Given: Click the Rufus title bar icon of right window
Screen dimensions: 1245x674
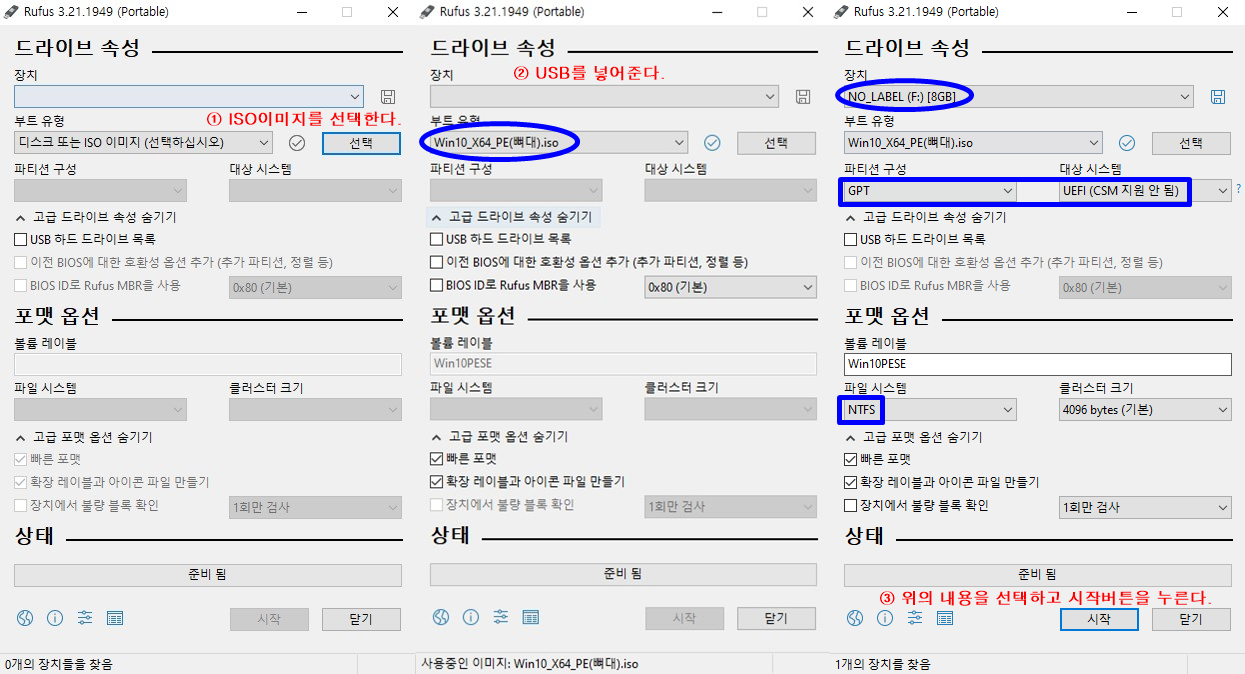Looking at the screenshot, I should (x=842, y=12).
